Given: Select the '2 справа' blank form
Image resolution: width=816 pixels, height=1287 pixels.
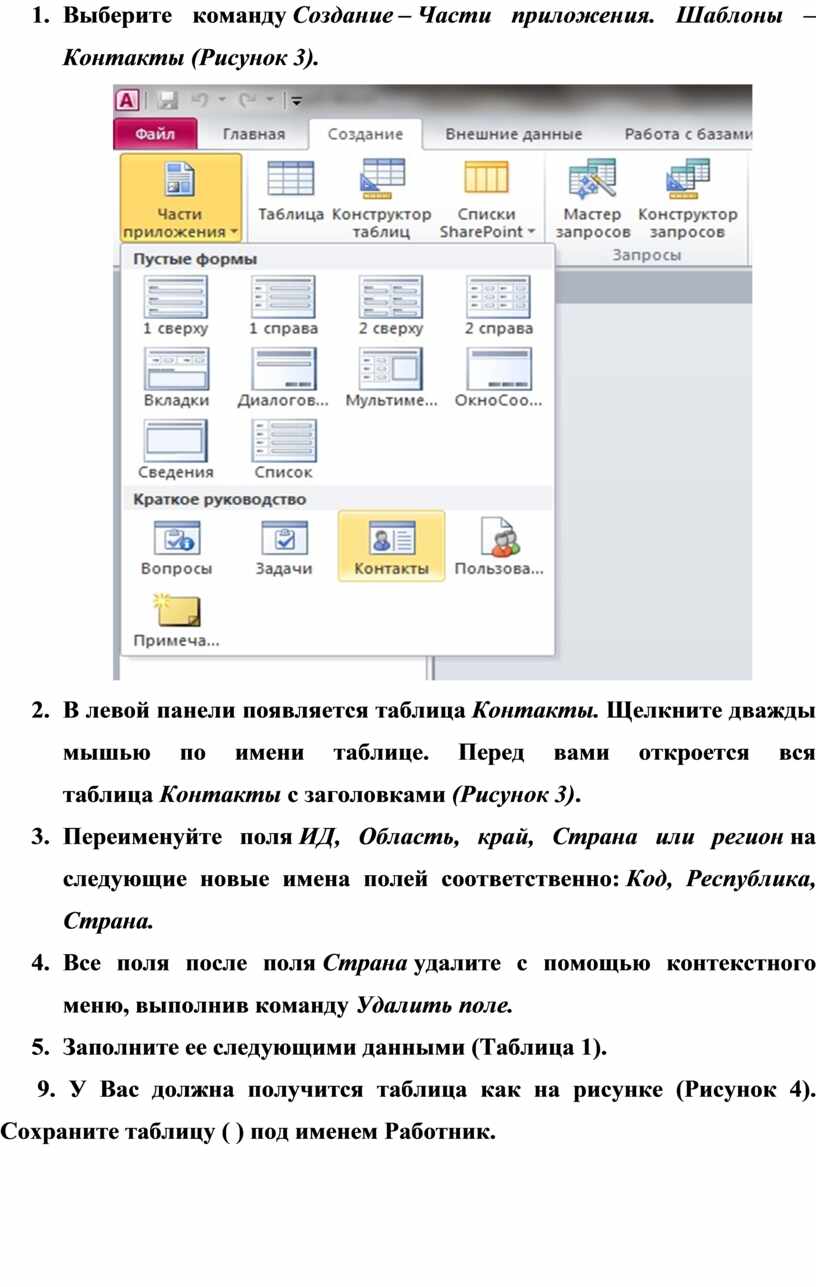Looking at the screenshot, I should coord(499,305).
